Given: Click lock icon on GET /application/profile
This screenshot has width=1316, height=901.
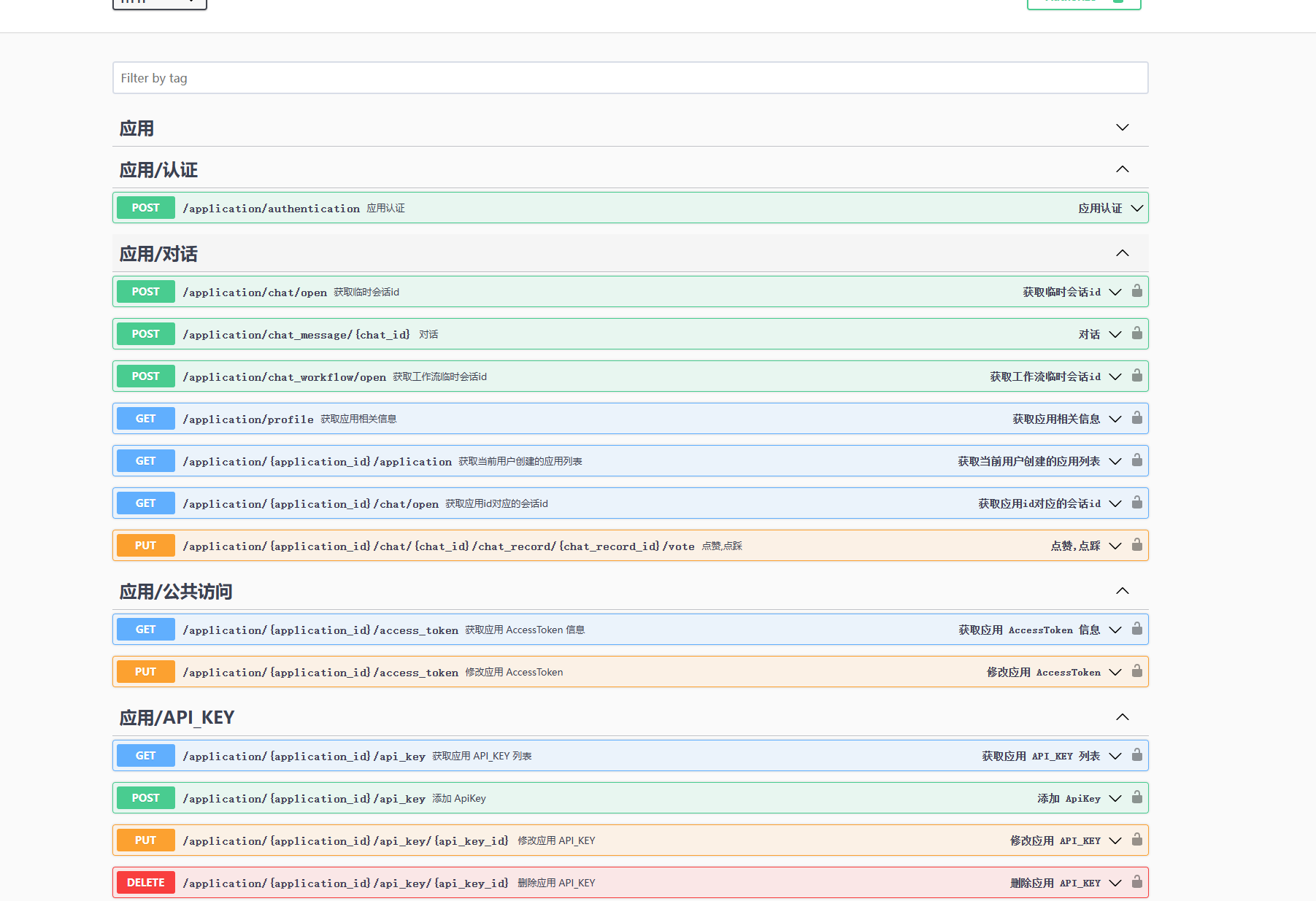Looking at the screenshot, I should pos(1136,418).
